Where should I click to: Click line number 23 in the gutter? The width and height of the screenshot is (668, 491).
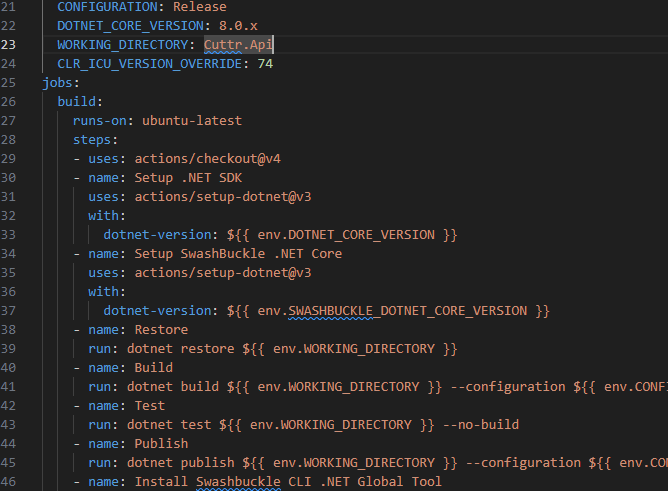[x=8, y=45]
